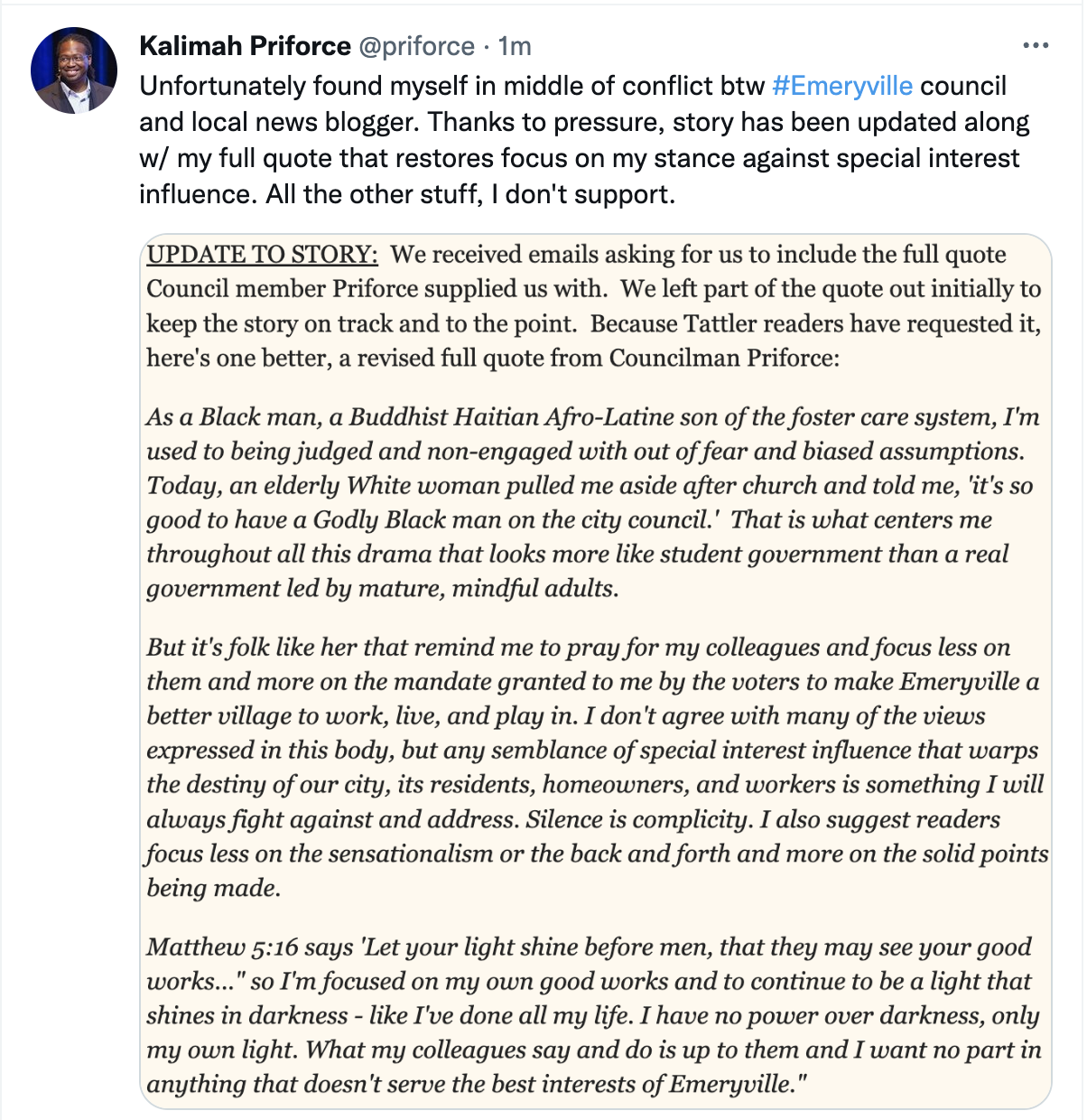
Task: Click the paragraph beginning 'But it's folk like her'
Action: point(596,767)
